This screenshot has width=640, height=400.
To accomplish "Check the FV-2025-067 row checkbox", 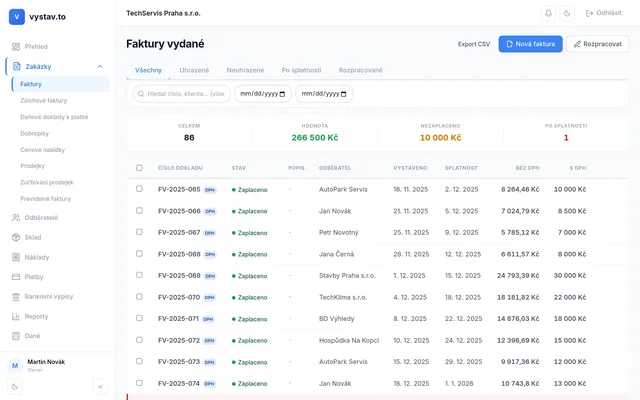I will [x=139, y=232].
